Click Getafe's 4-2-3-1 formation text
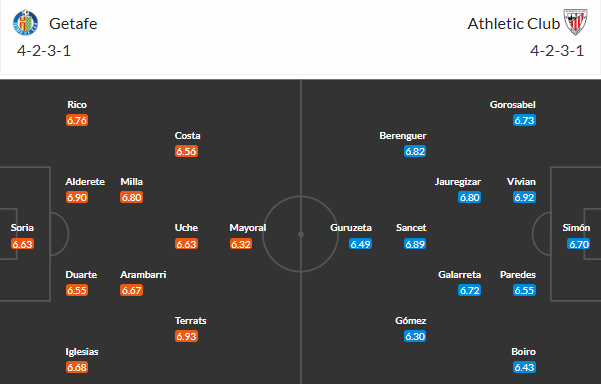Viewport: 601px width, 384px height. click(x=44, y=51)
